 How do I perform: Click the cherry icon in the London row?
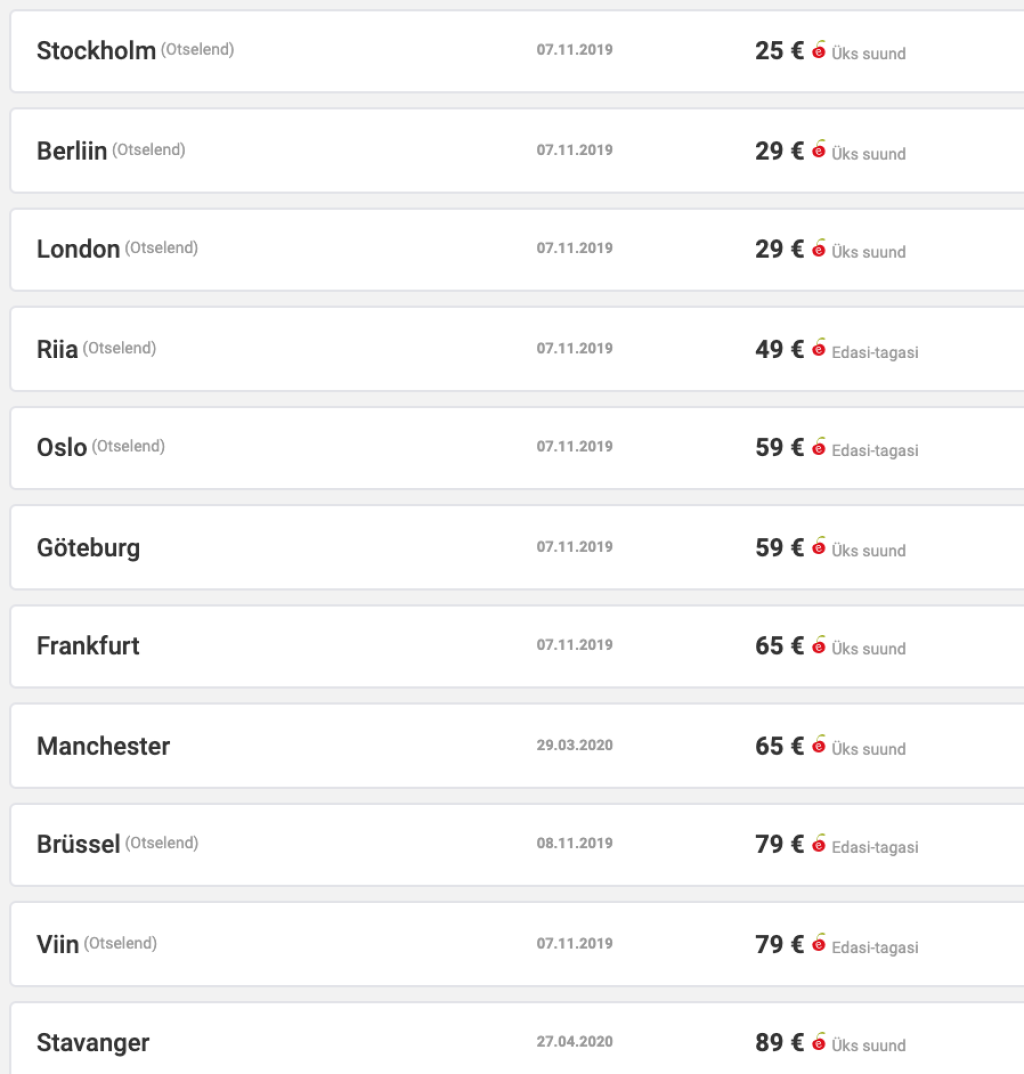tap(819, 249)
